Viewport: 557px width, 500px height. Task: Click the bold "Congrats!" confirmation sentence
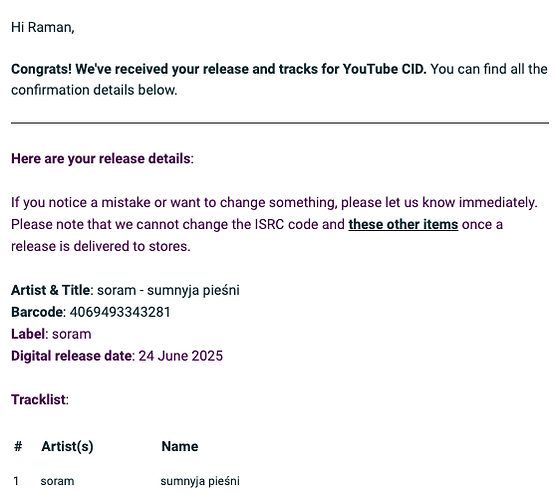click(218, 69)
